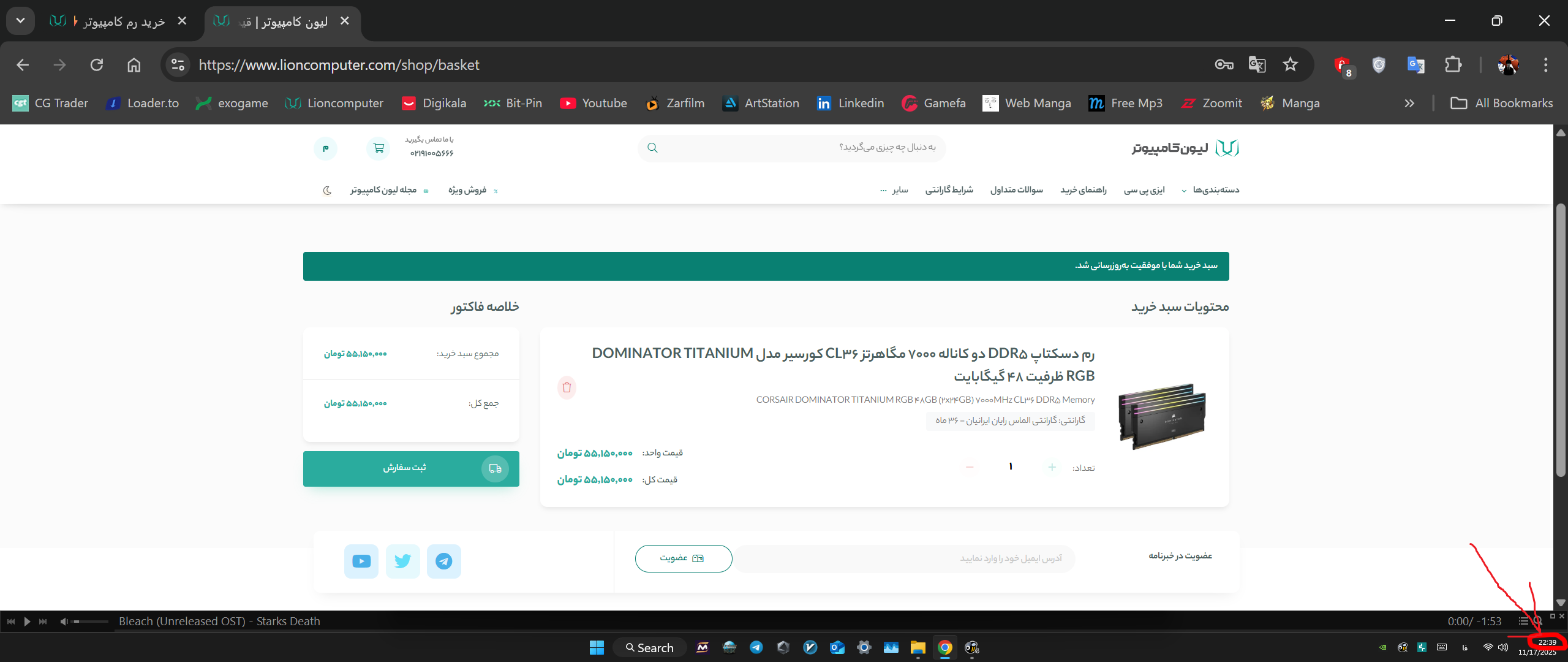Expand hidden bookmarks chevron

(1409, 103)
